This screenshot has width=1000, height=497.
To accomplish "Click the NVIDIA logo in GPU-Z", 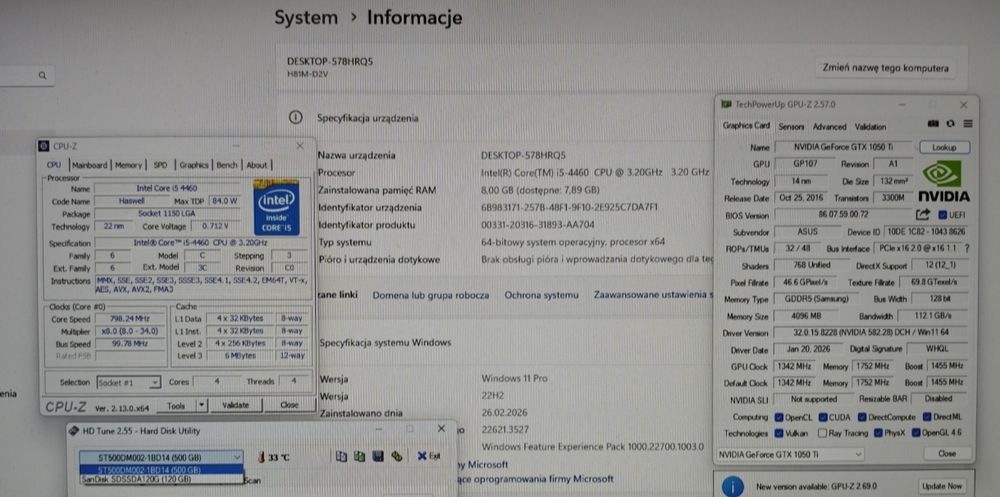I will pyautogui.click(x=943, y=181).
